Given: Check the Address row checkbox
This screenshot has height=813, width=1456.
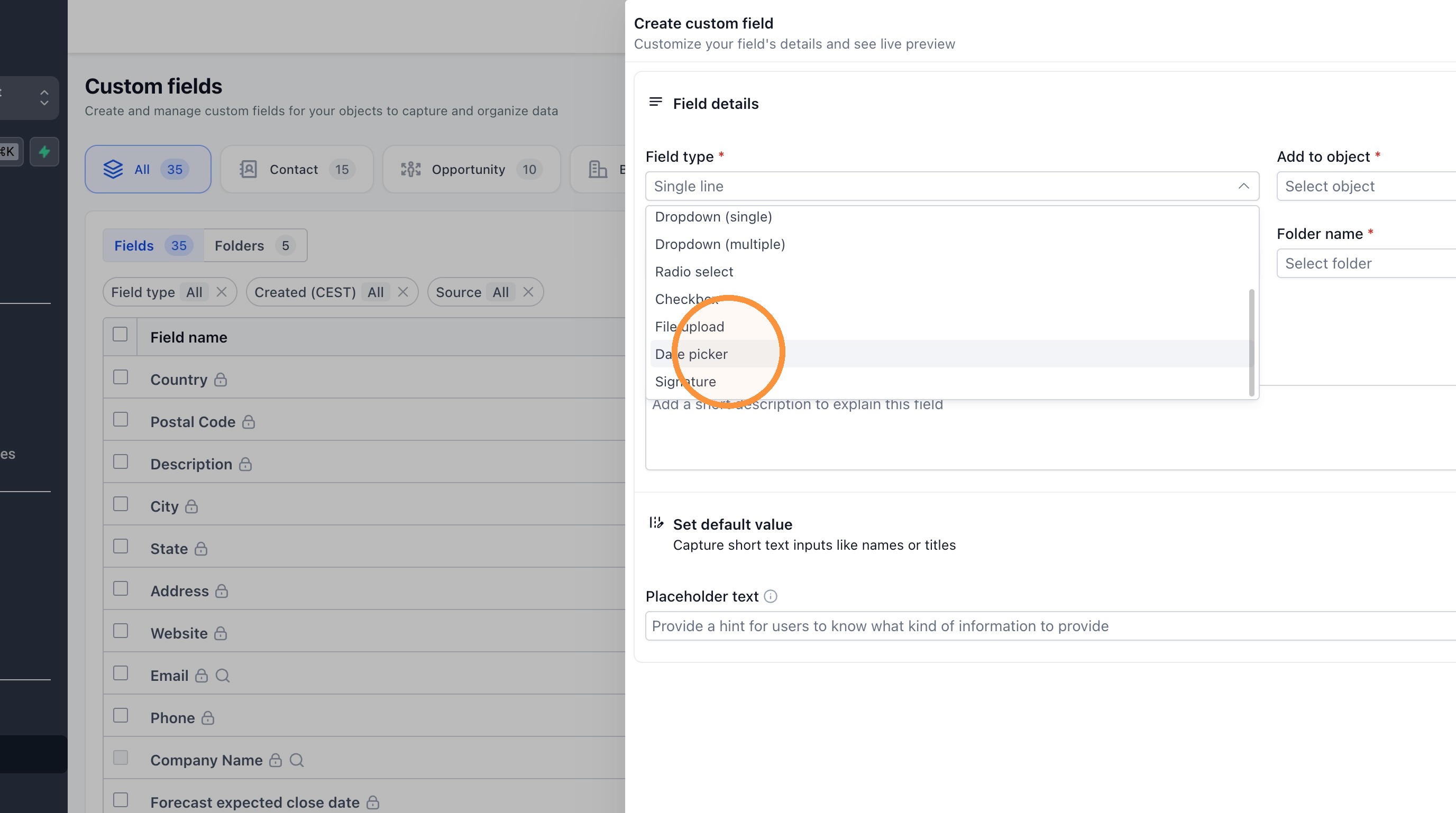Looking at the screenshot, I should (121, 589).
